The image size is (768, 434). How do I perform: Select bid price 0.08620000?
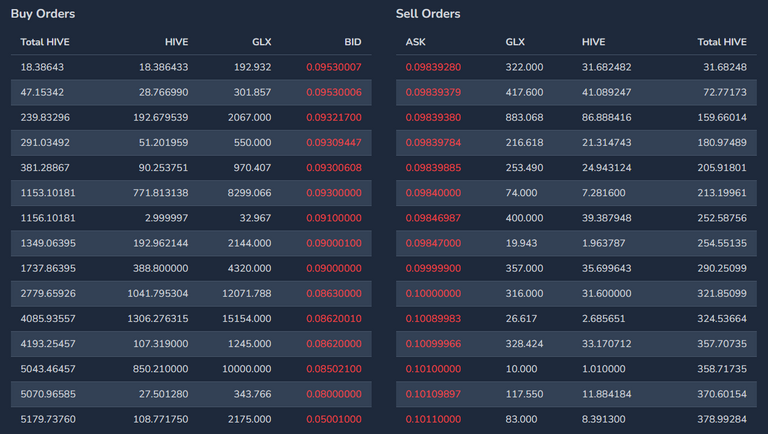point(334,344)
